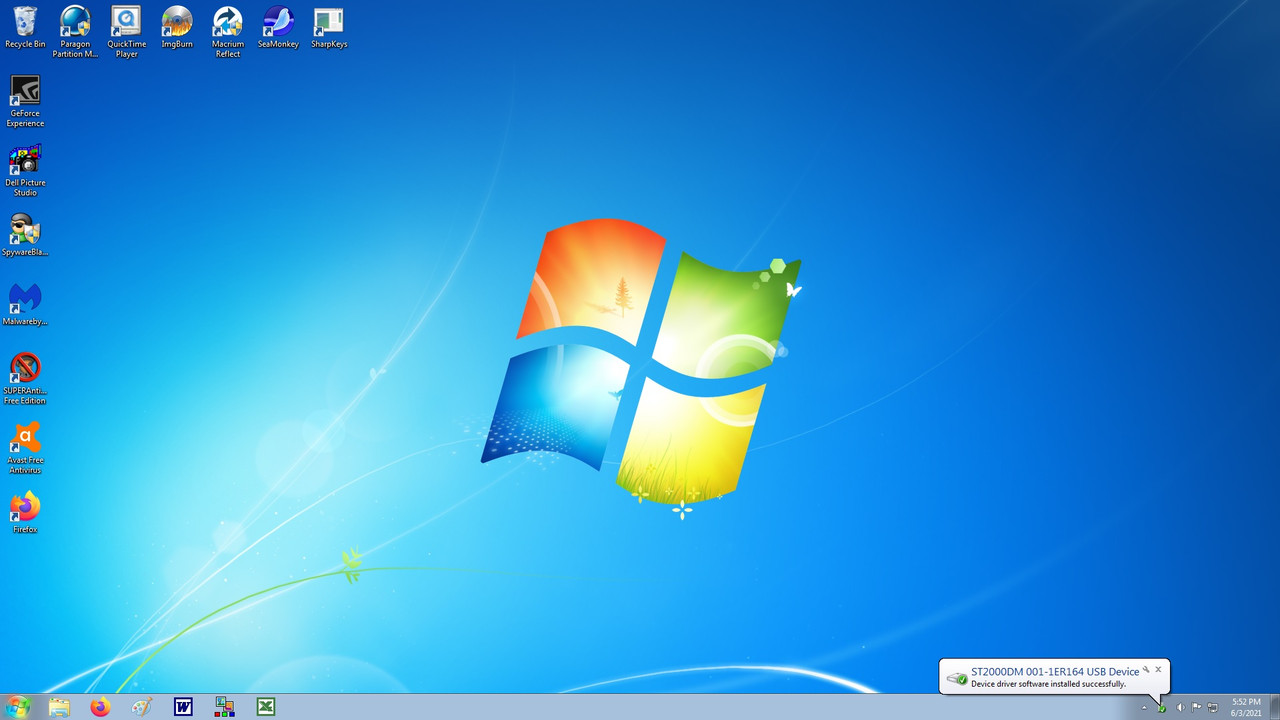Open Excel from the taskbar
The height and width of the screenshot is (720, 1280).
[265, 707]
